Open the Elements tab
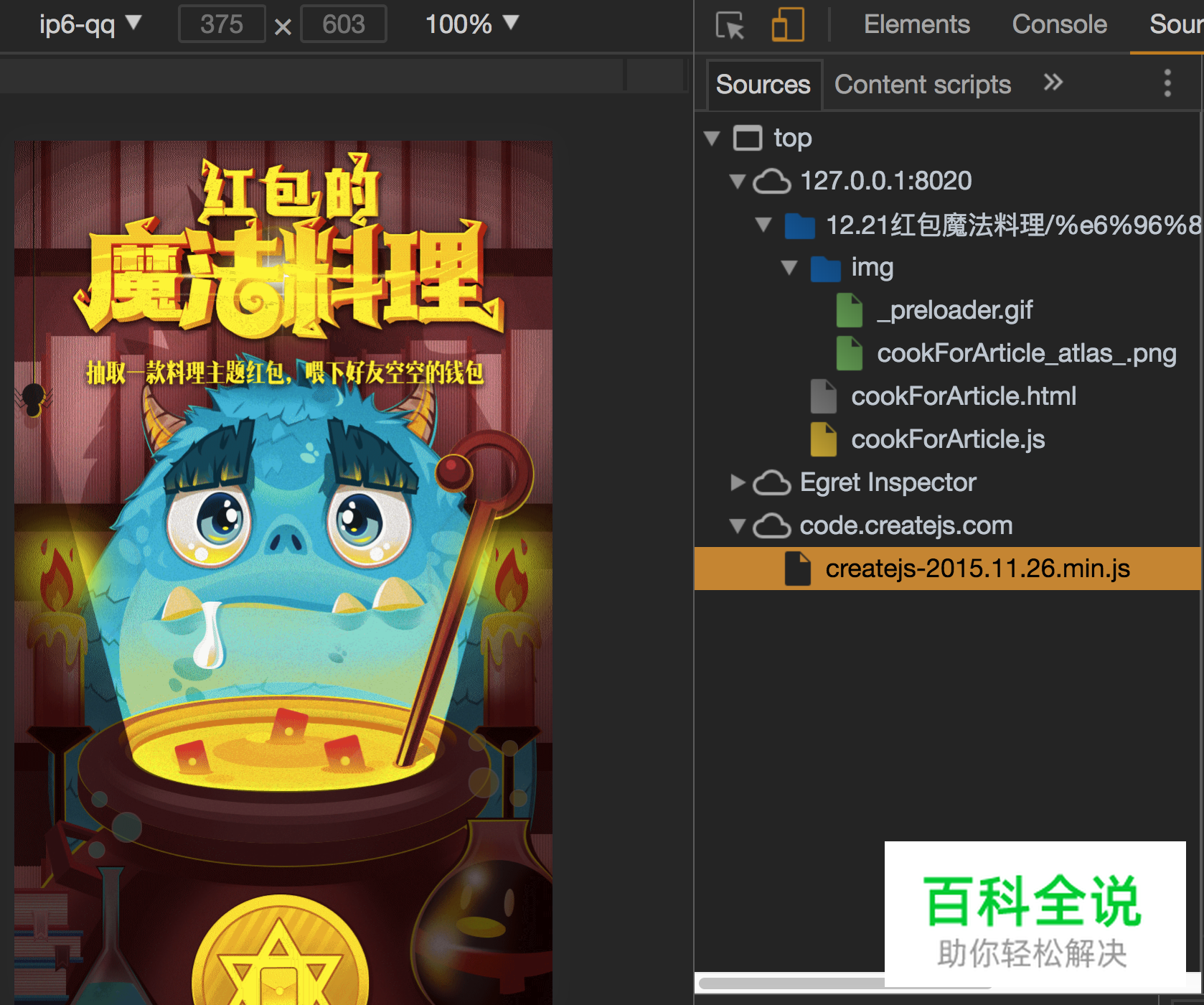The height and width of the screenshot is (1005, 1204). point(916,24)
